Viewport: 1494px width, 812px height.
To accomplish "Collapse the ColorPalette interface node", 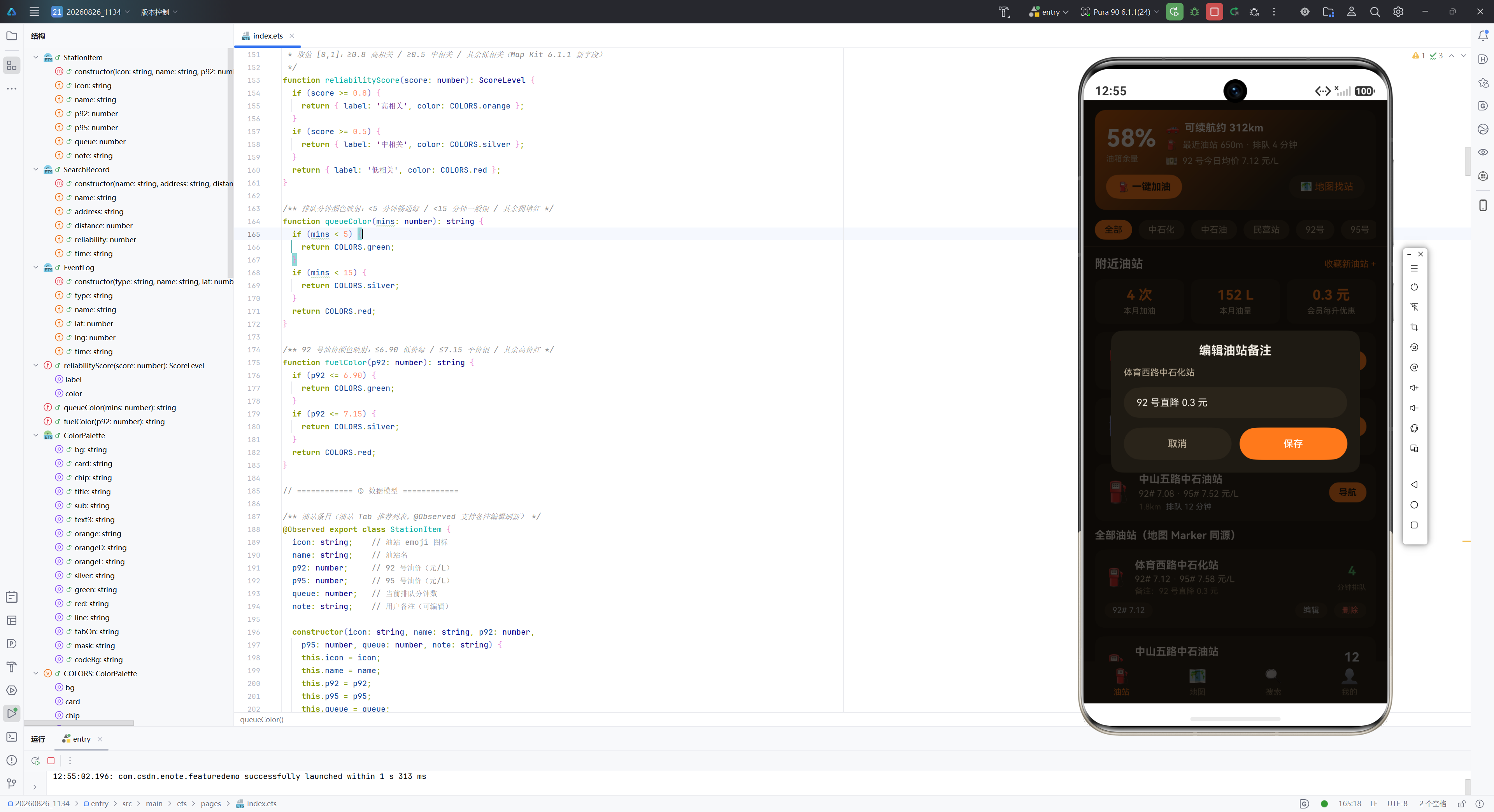I will [35, 435].
